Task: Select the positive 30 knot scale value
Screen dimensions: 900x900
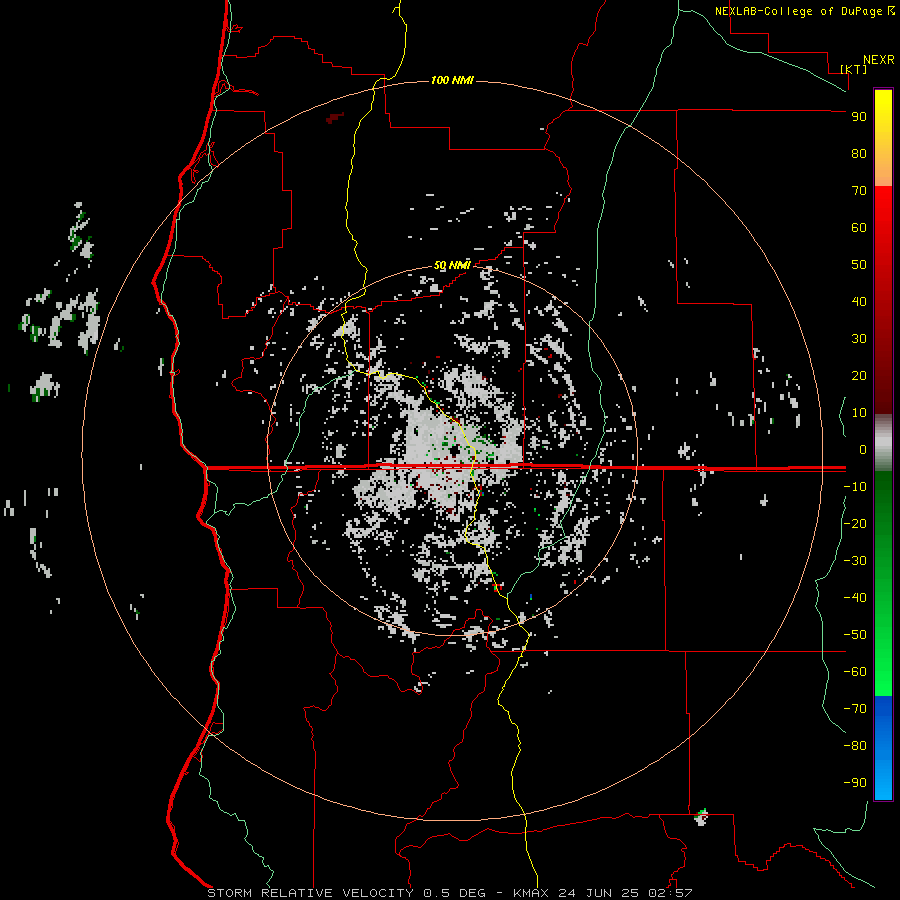Action: pos(859,339)
